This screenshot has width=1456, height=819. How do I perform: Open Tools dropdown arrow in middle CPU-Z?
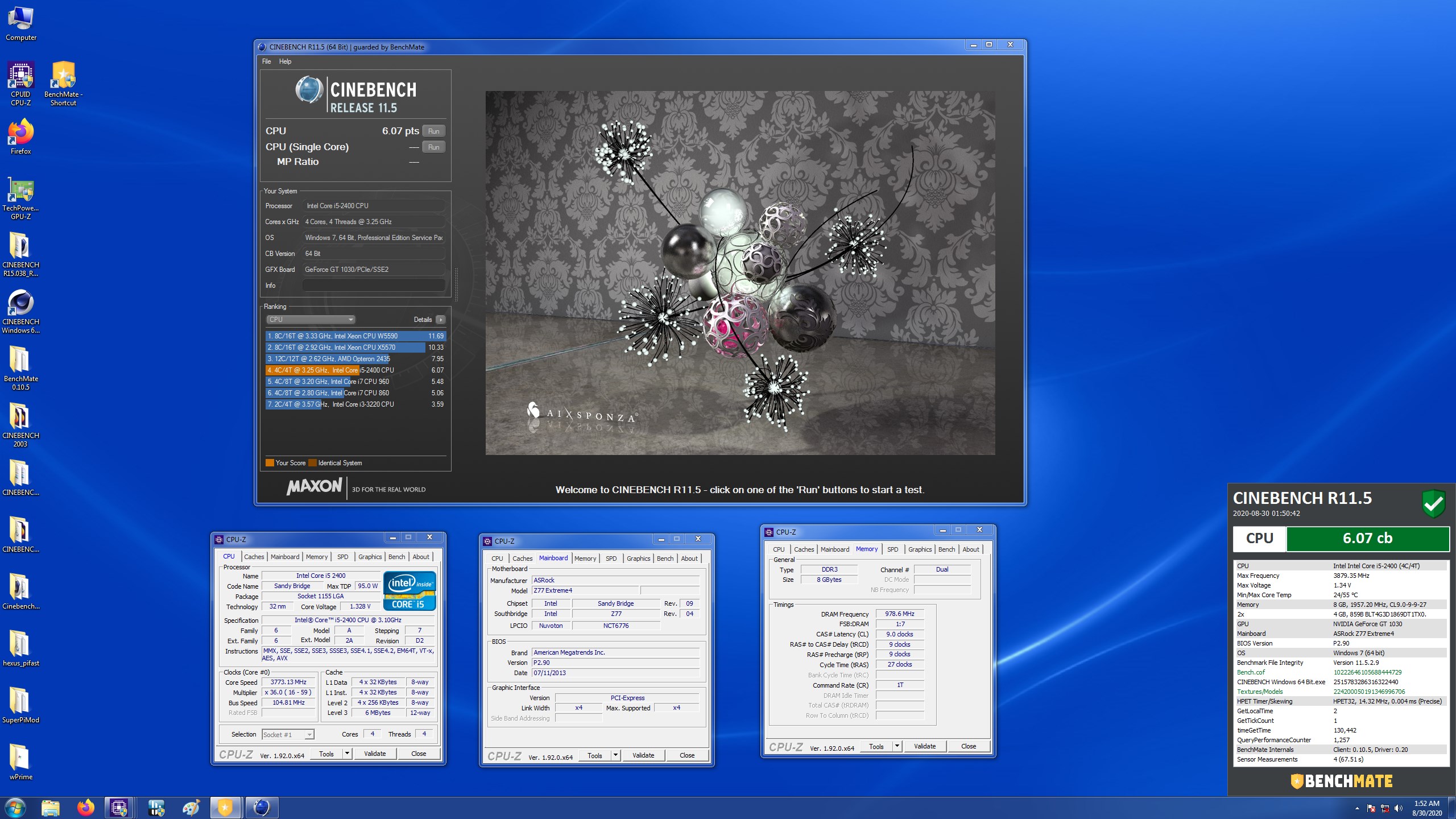pyautogui.click(x=615, y=755)
